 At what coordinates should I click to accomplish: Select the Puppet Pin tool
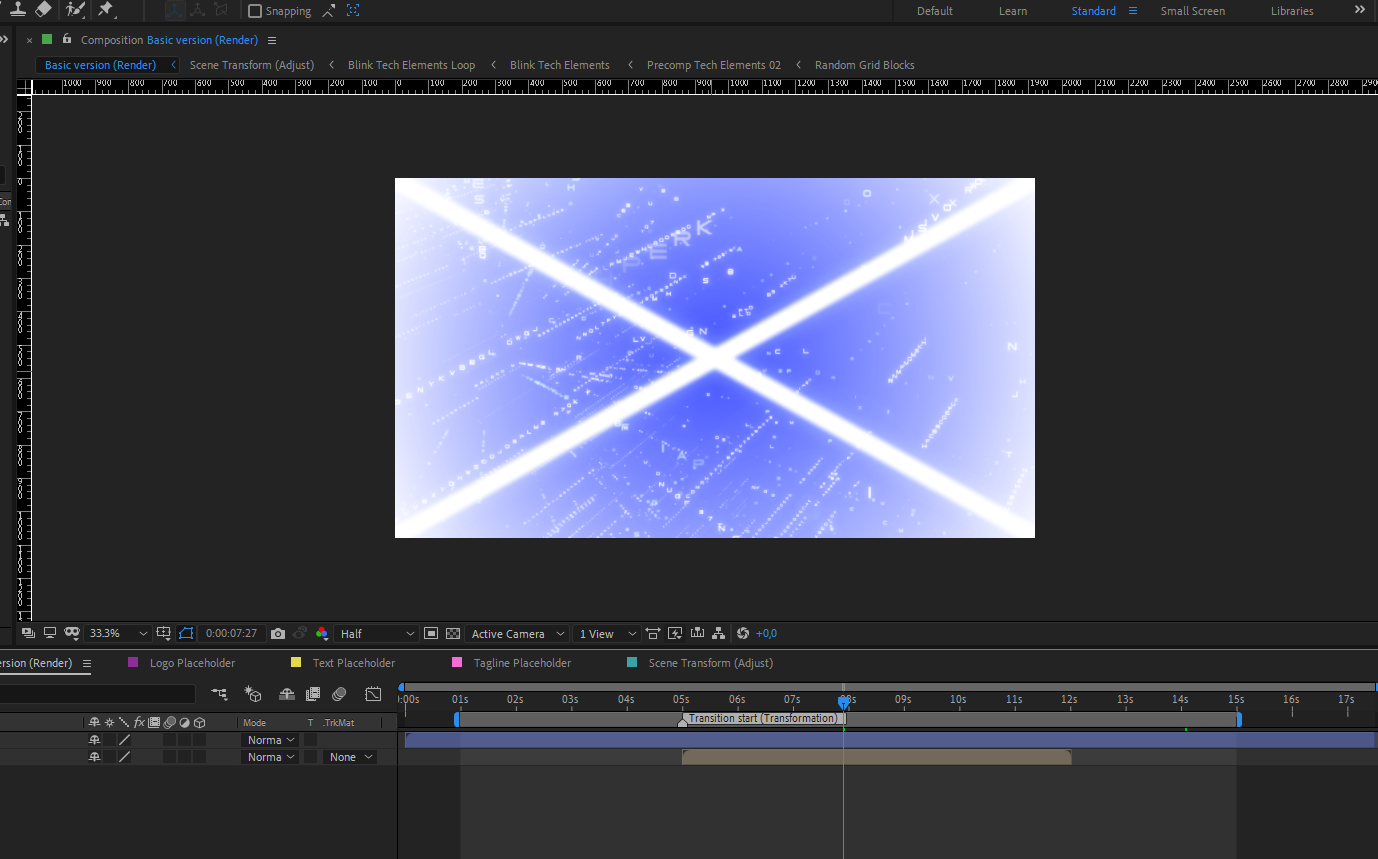tap(106, 9)
